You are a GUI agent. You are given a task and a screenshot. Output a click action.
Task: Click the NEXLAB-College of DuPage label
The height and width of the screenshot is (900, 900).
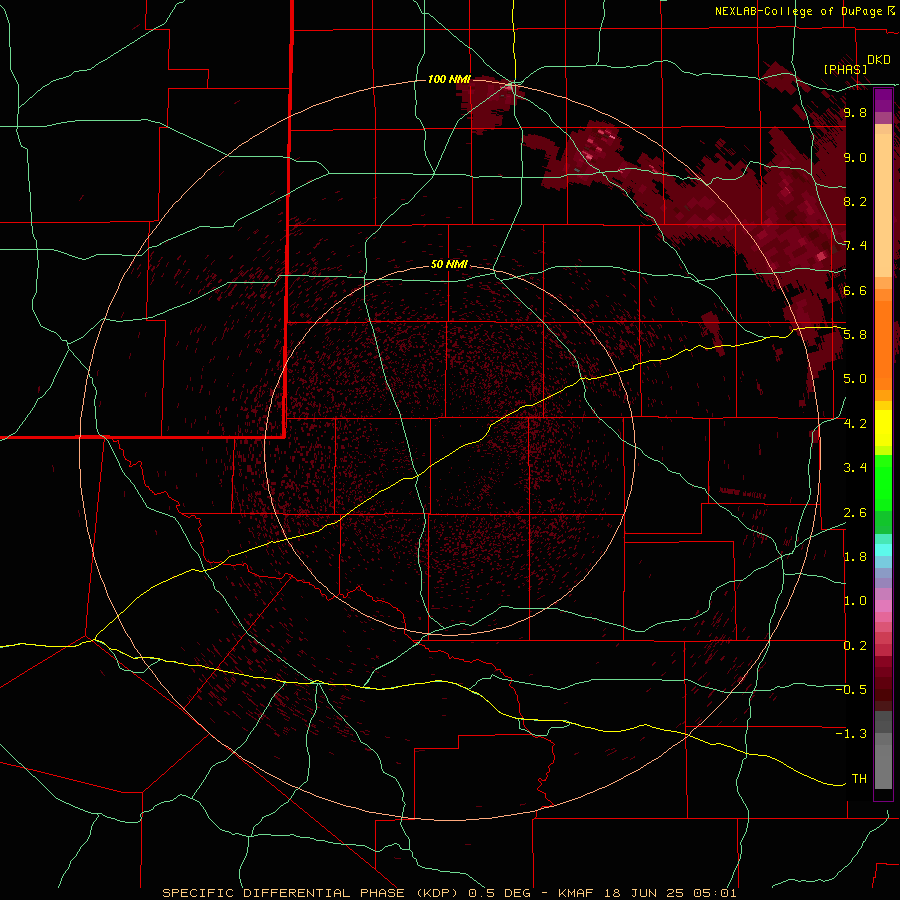[x=800, y=11]
